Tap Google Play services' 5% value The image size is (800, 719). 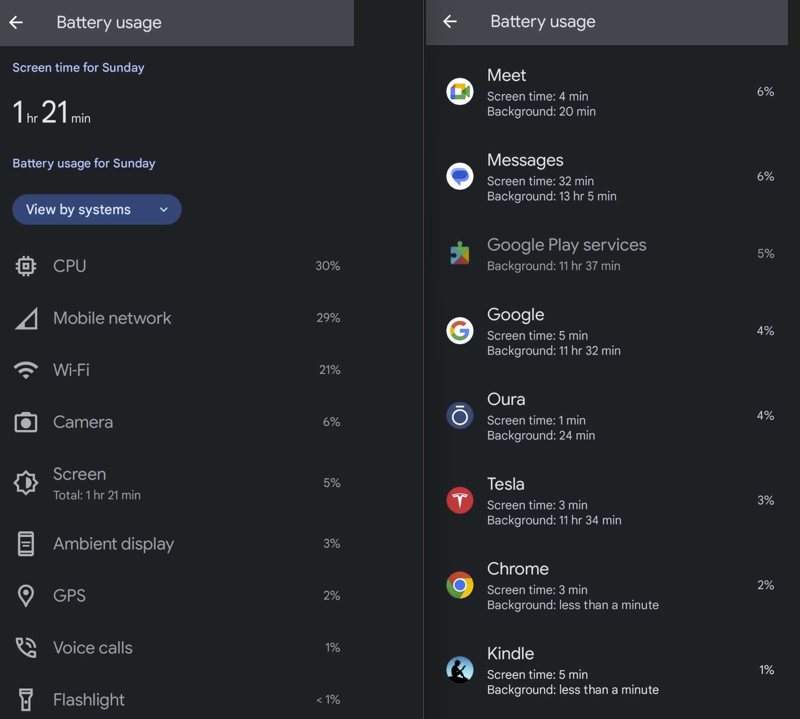pyautogui.click(x=765, y=254)
